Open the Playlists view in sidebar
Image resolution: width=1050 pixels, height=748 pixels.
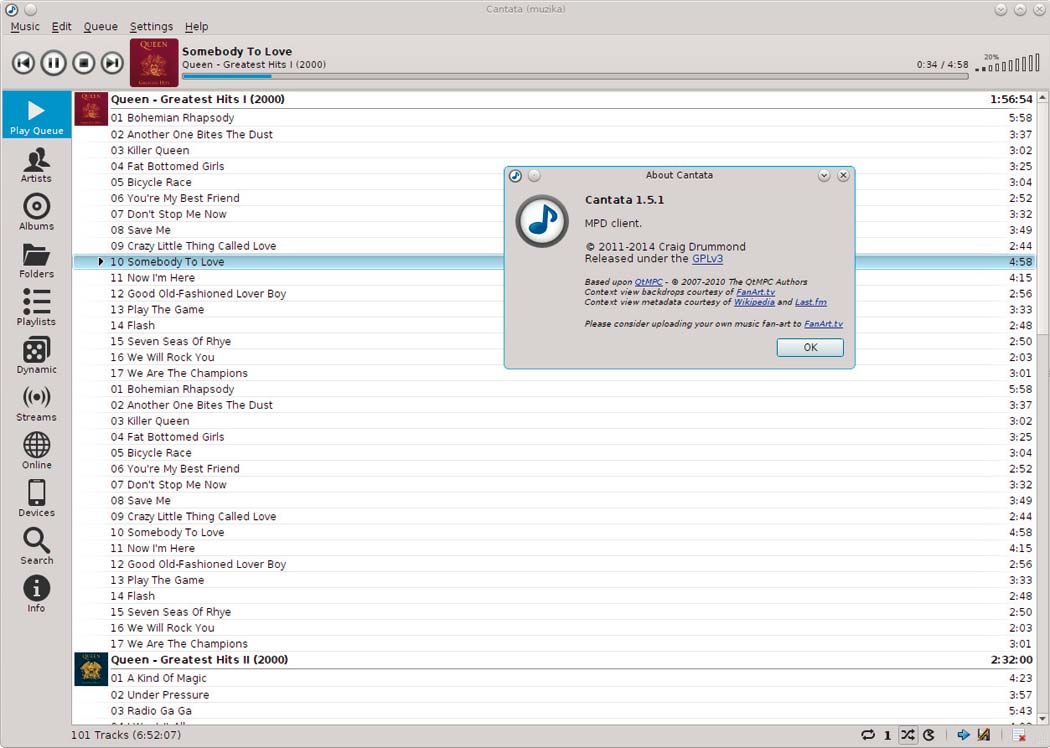pyautogui.click(x=36, y=307)
